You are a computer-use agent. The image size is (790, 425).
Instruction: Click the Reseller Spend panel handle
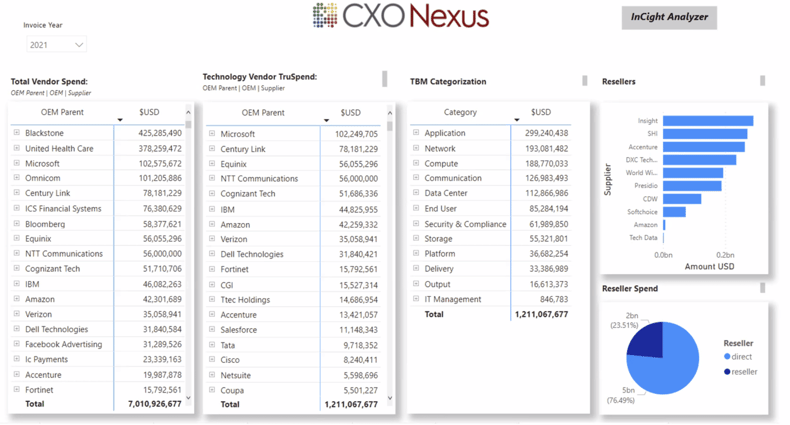click(x=763, y=288)
